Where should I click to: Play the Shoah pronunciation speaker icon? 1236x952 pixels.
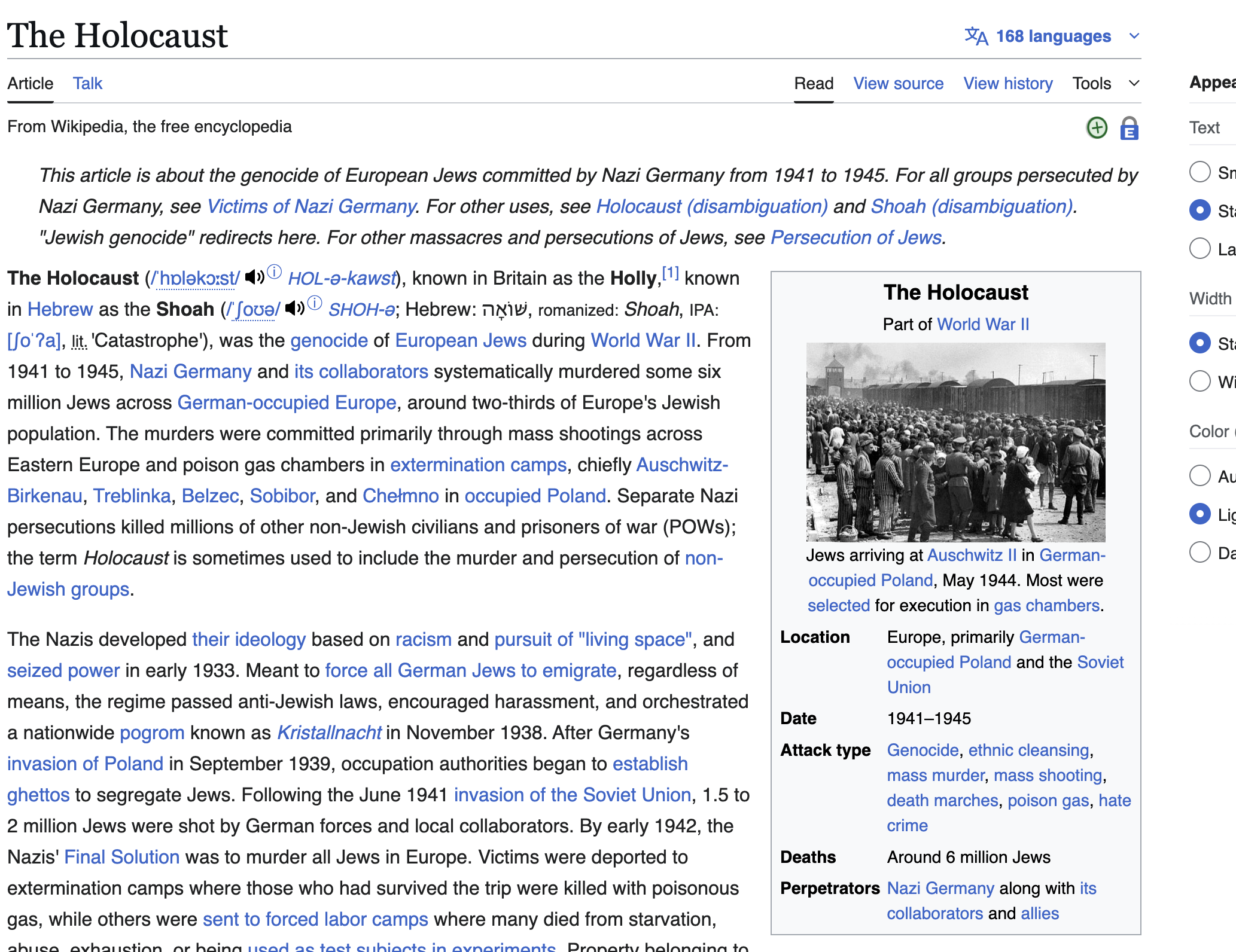[x=294, y=308]
